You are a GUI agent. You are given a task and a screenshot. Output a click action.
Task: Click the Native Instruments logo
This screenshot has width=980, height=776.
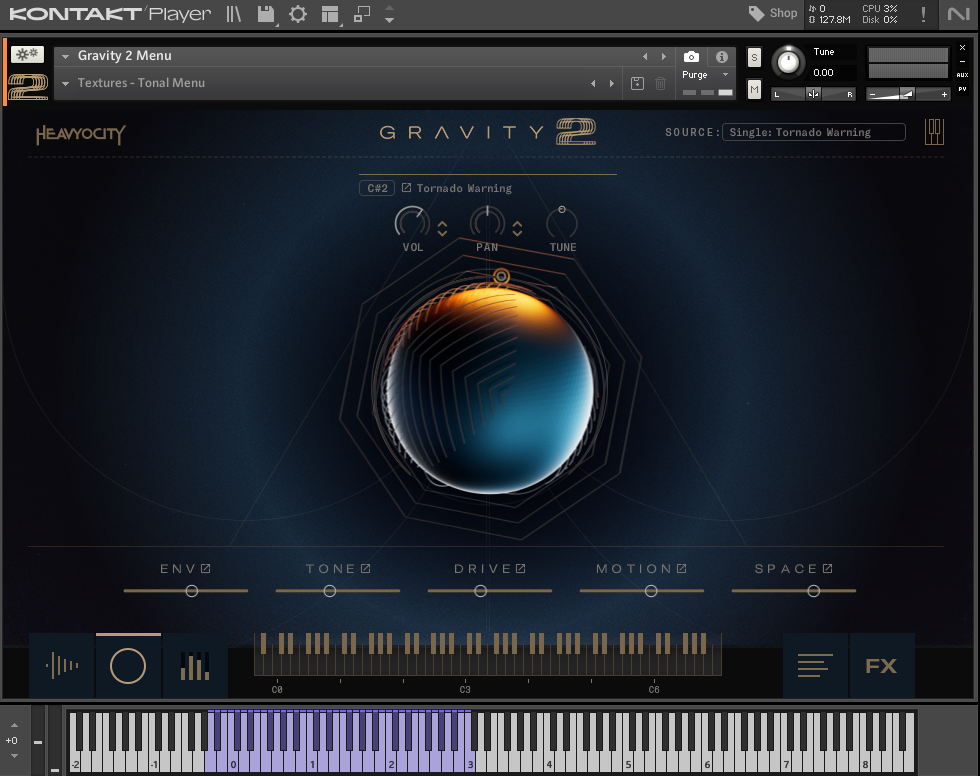click(x=958, y=14)
